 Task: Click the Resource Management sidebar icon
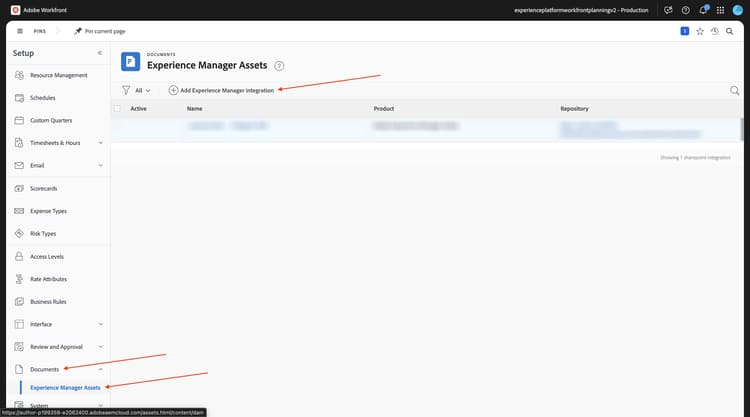pos(19,75)
